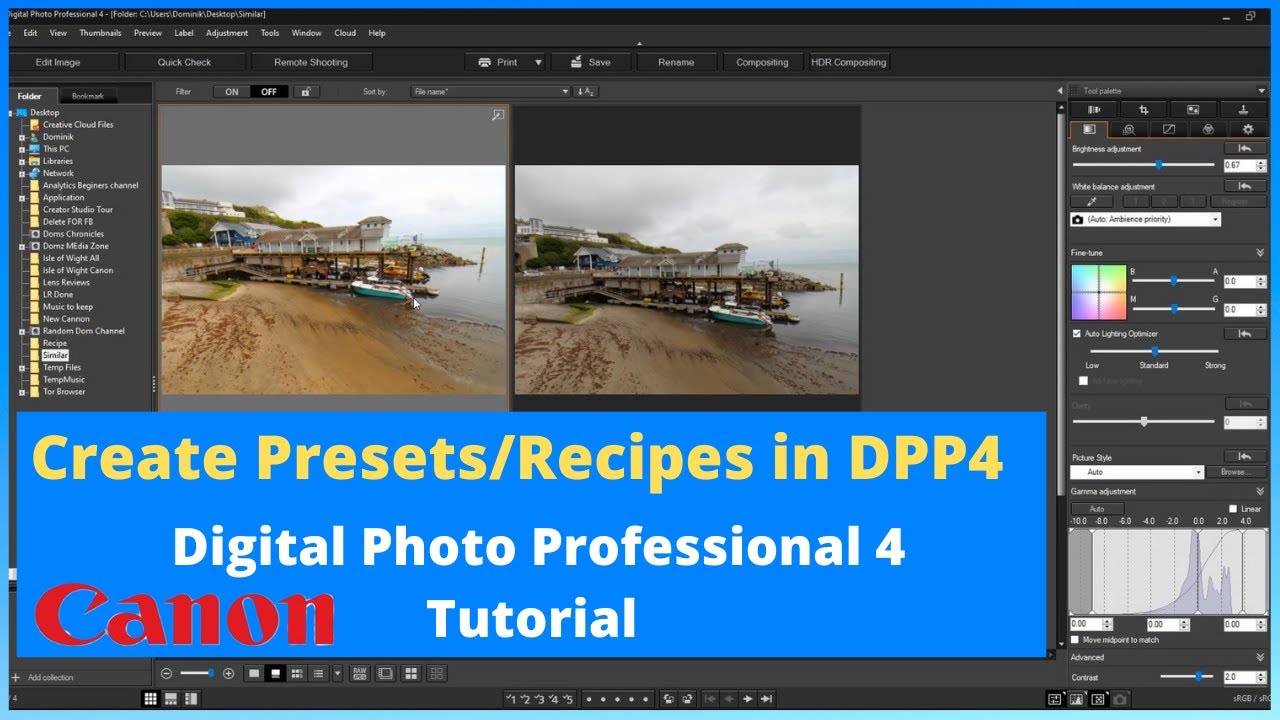Screen dimensions: 1280x720
Task: Pick the white balance eyedropper tool
Action: (1093, 201)
